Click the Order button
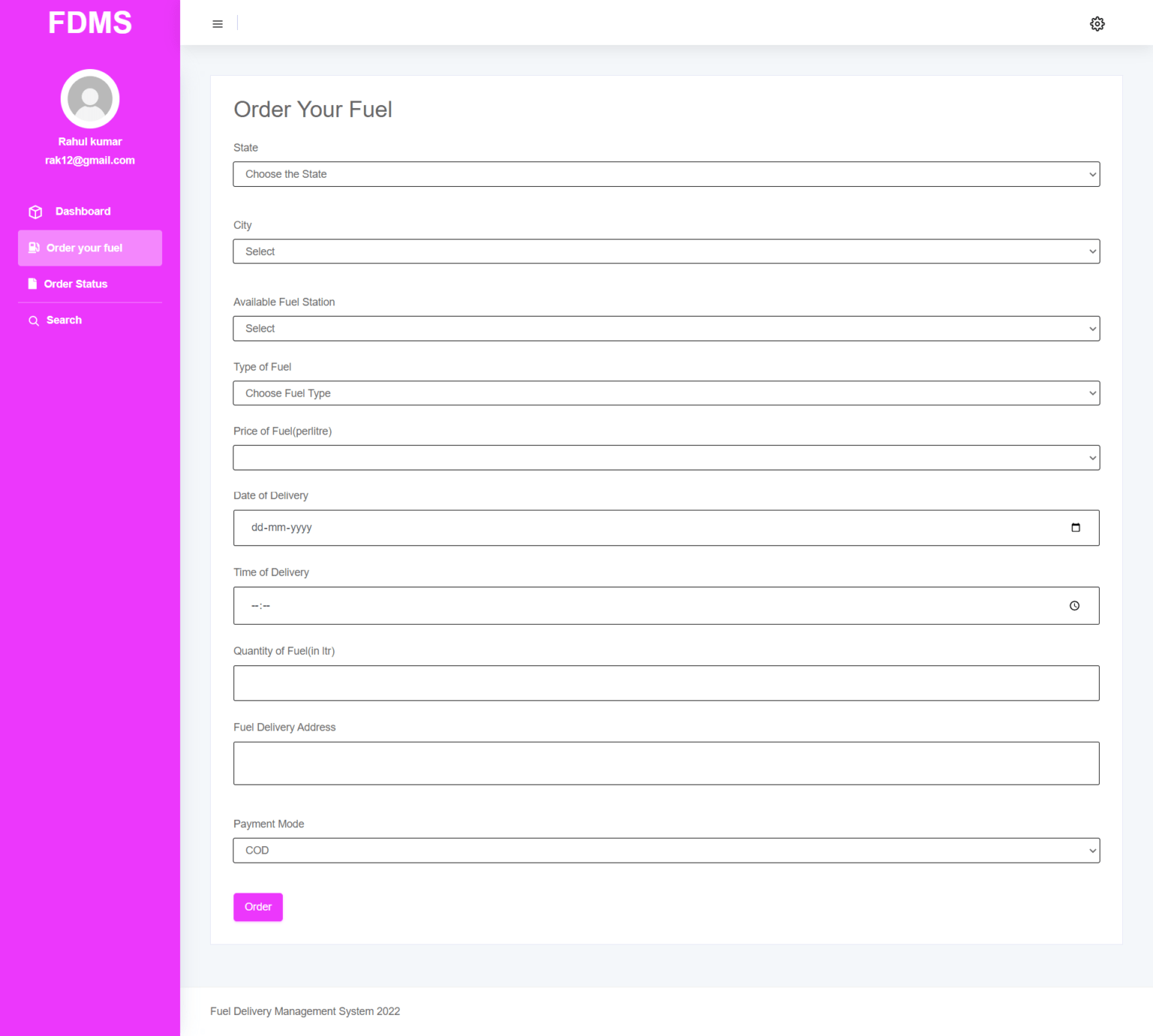The height and width of the screenshot is (1036, 1153). click(x=257, y=907)
